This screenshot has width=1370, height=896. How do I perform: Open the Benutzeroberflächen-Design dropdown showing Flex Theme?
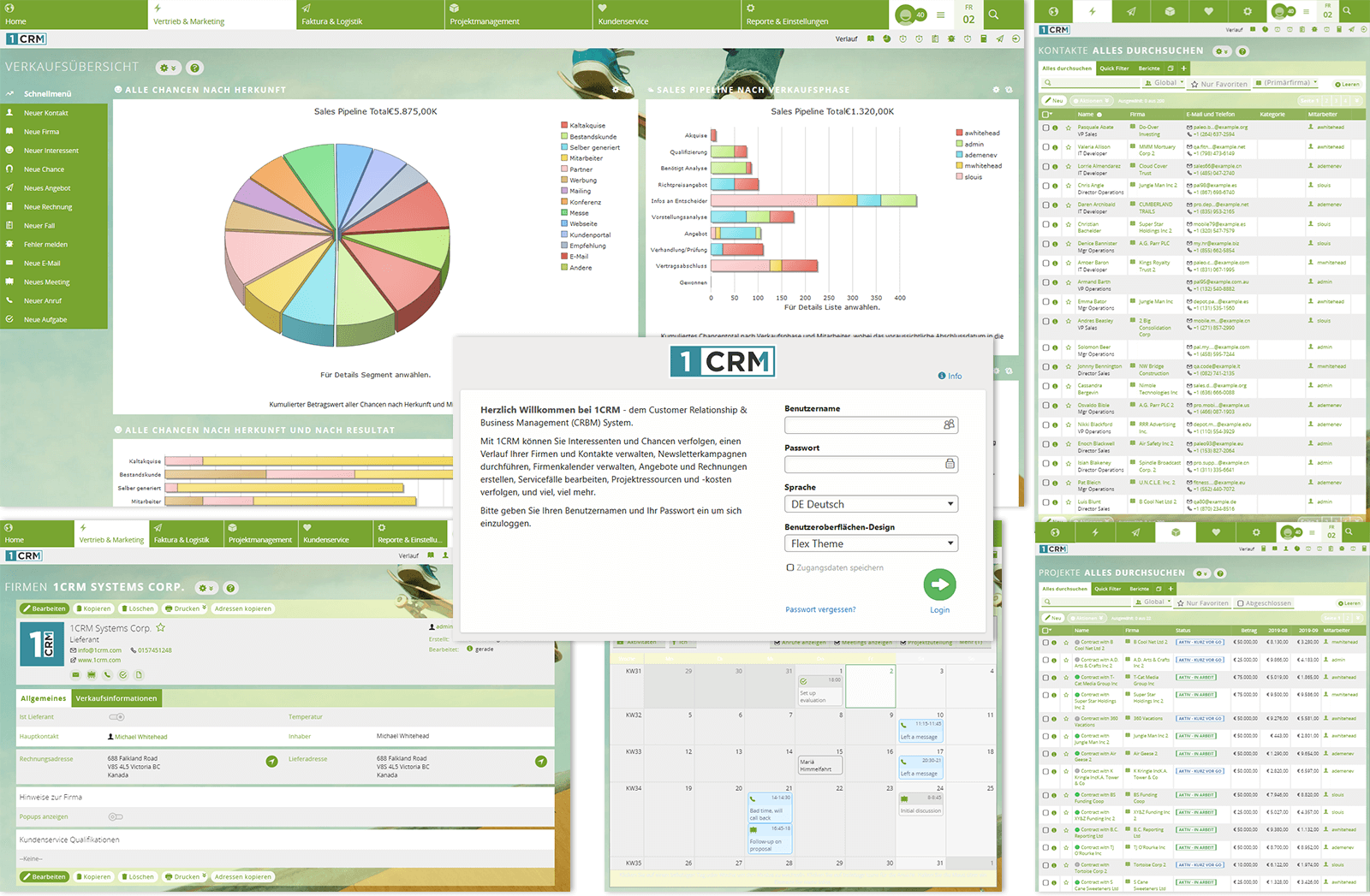coord(871,543)
